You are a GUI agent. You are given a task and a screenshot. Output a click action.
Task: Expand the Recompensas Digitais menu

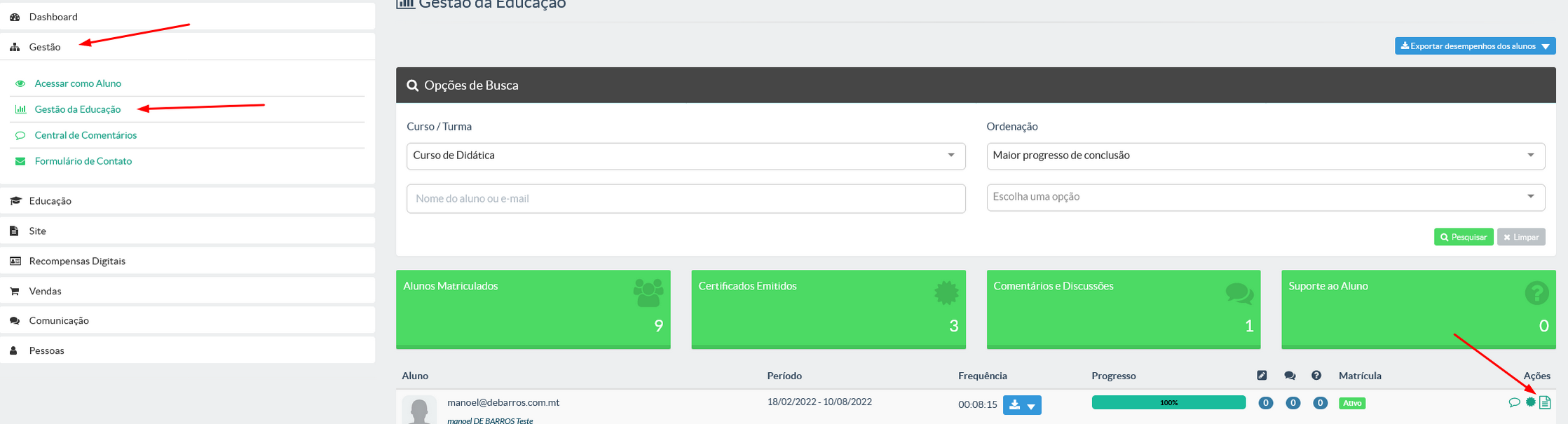coord(187,261)
